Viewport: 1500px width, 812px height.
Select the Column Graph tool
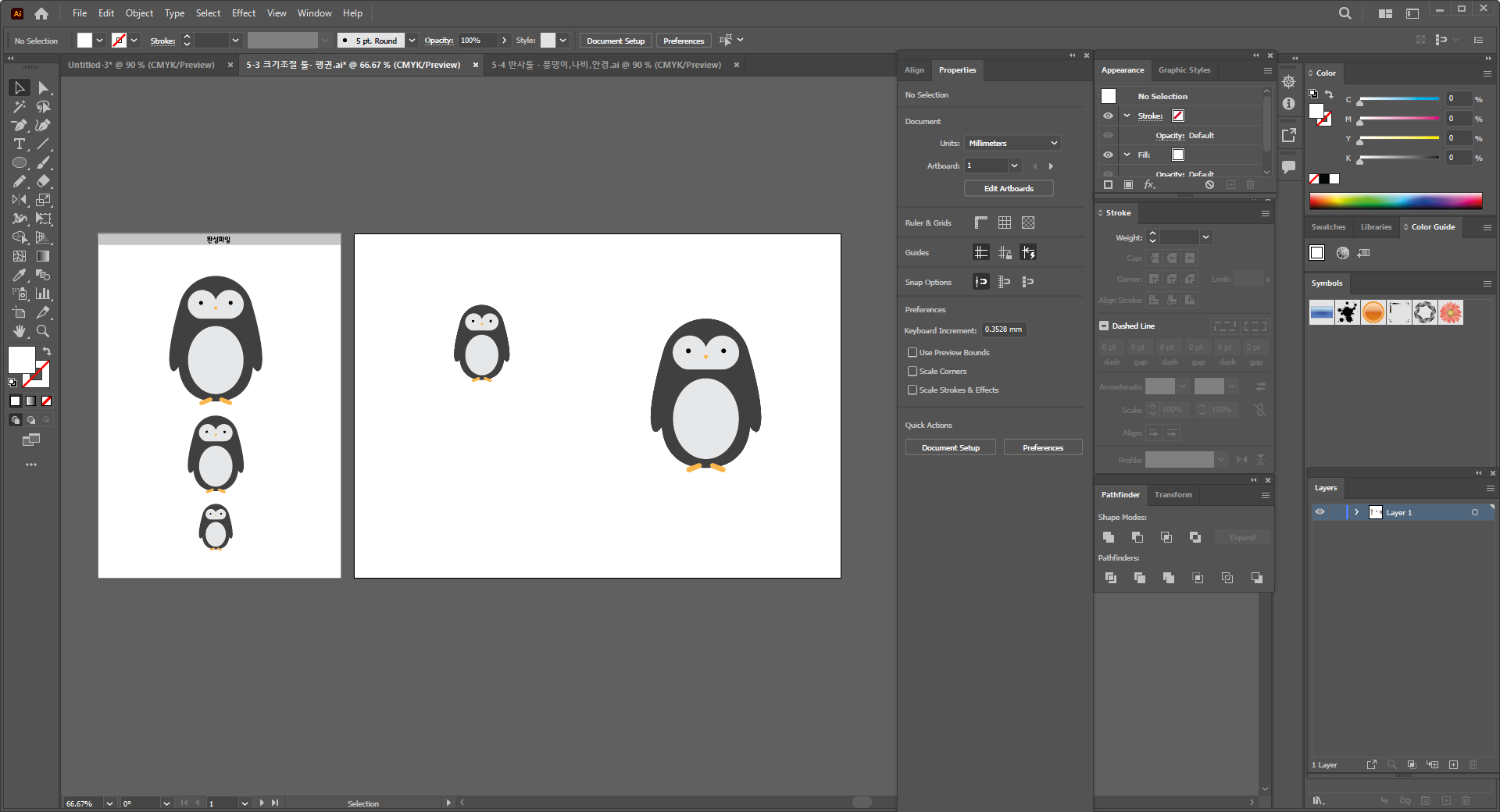tap(44, 294)
